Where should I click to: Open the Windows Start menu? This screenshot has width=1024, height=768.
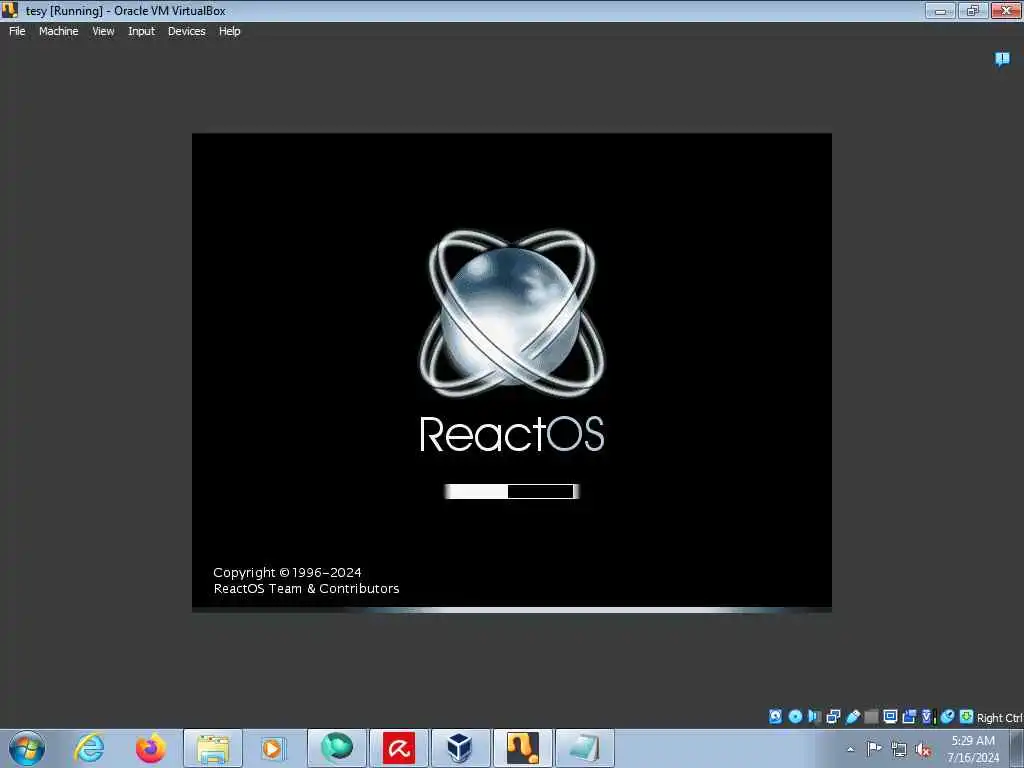point(27,748)
